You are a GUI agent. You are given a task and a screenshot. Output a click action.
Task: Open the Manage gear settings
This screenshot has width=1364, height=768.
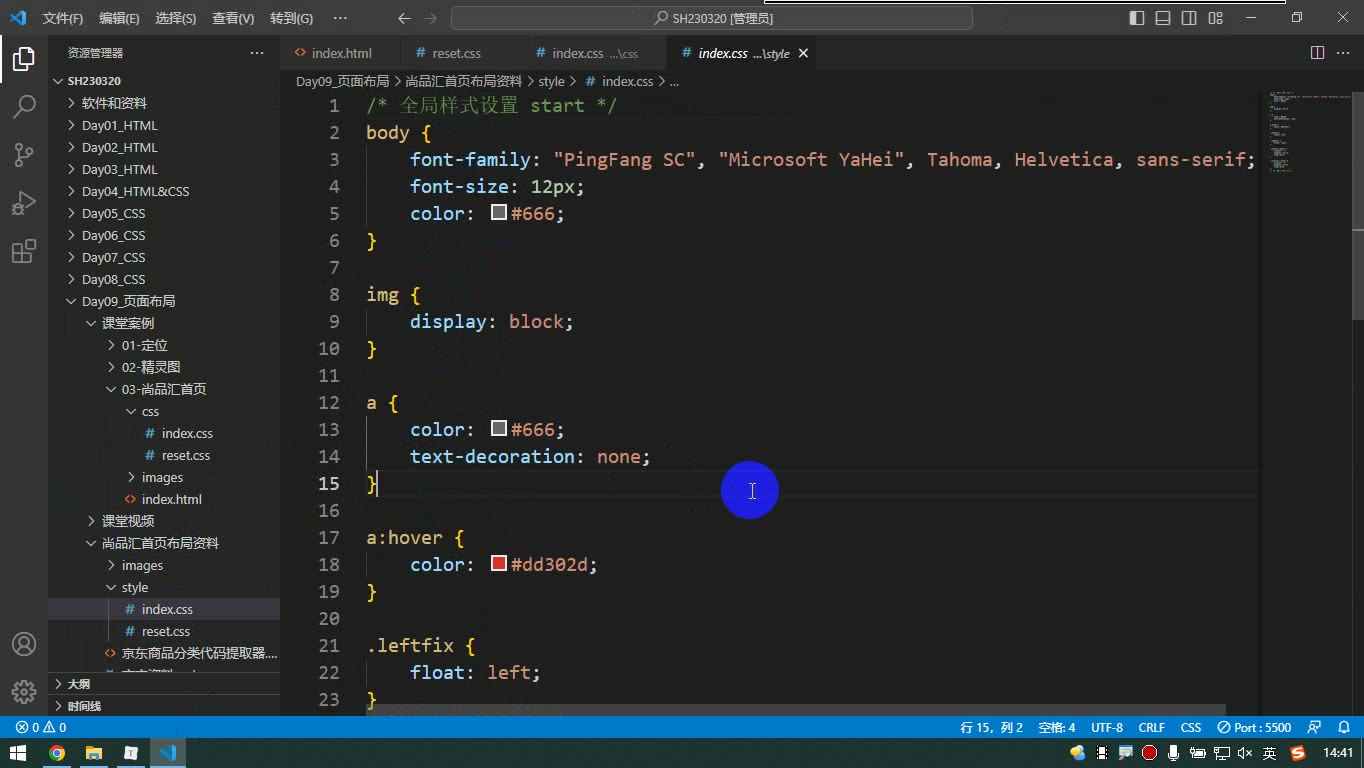(x=24, y=691)
